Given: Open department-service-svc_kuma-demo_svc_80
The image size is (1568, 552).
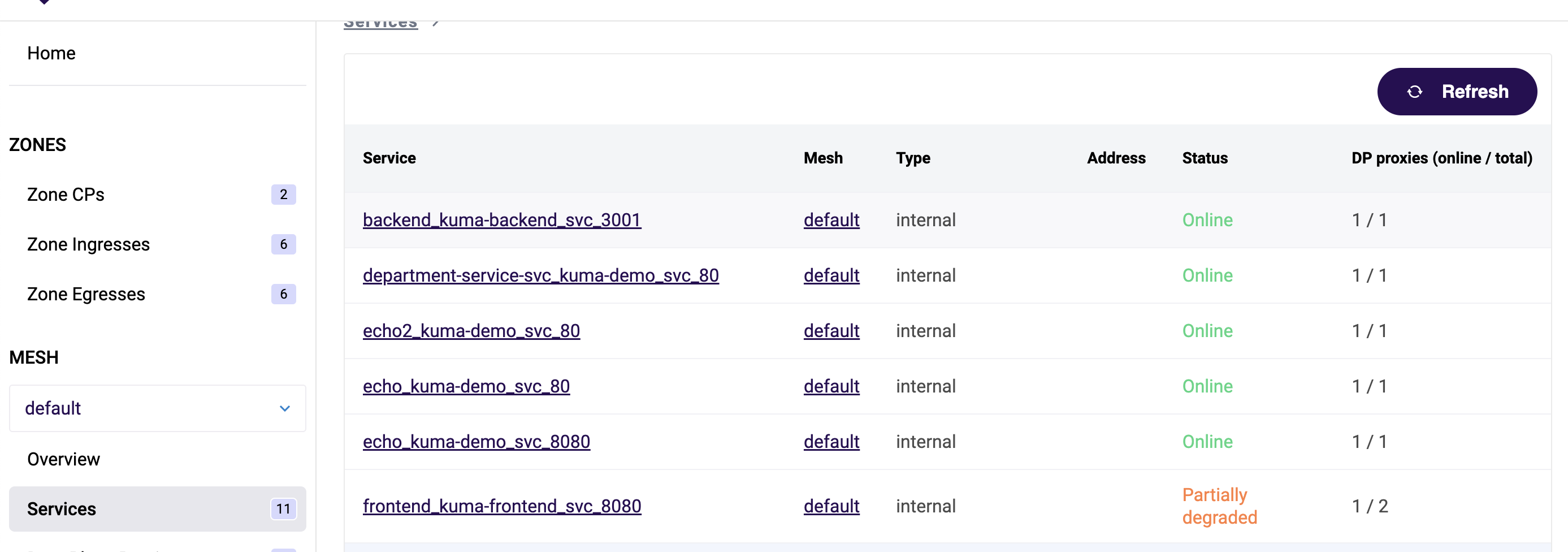Looking at the screenshot, I should point(540,275).
